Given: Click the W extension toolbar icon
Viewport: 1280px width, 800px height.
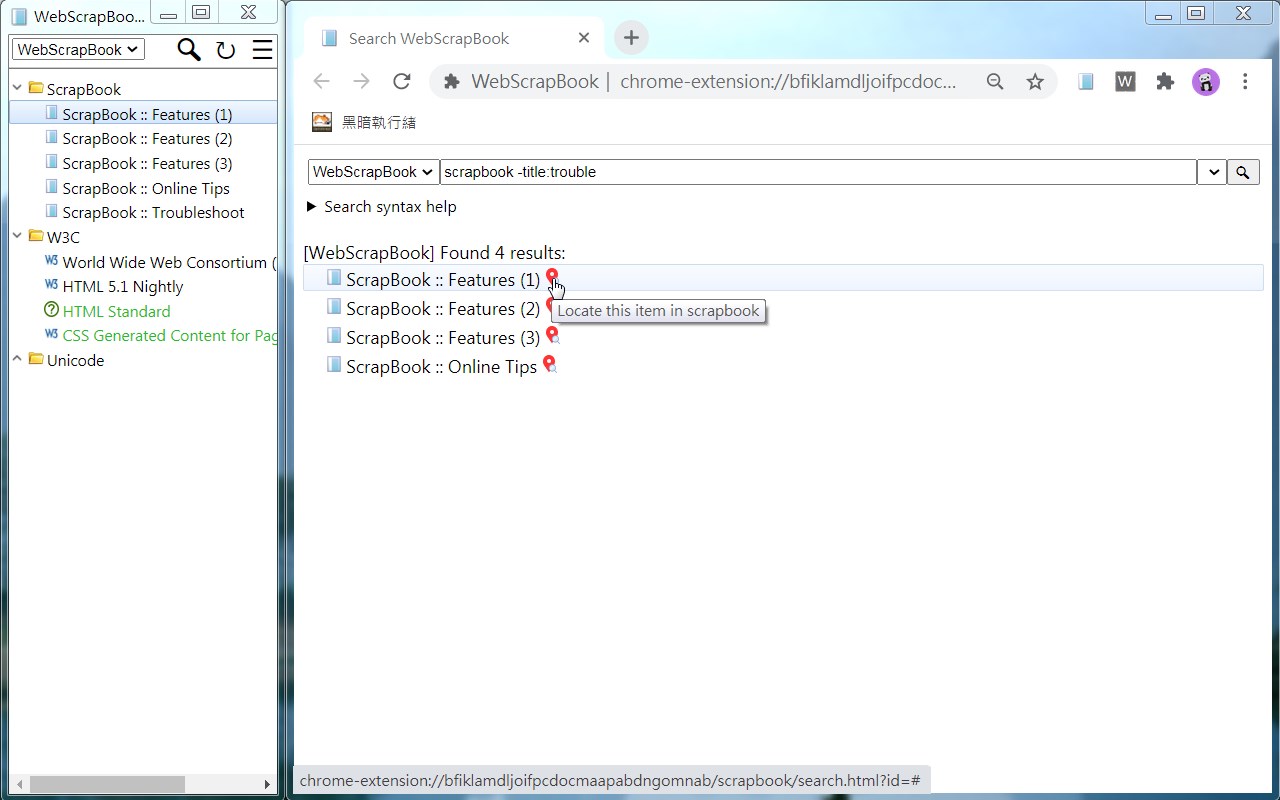Looking at the screenshot, I should pyautogui.click(x=1125, y=82).
